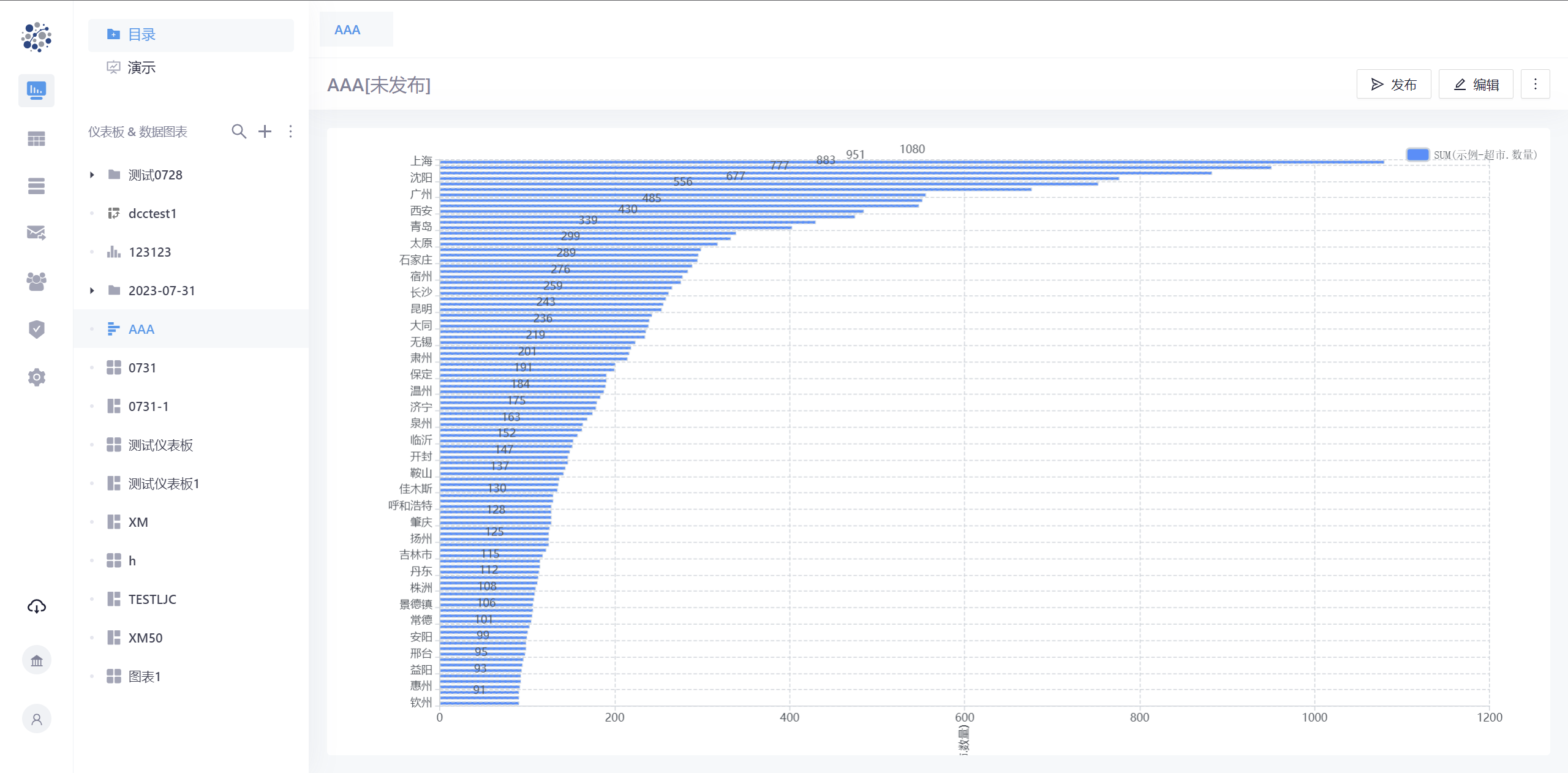Viewport: 1568px width, 773px height.
Task: Click the 测试0728 folder name
Action: pyautogui.click(x=156, y=175)
